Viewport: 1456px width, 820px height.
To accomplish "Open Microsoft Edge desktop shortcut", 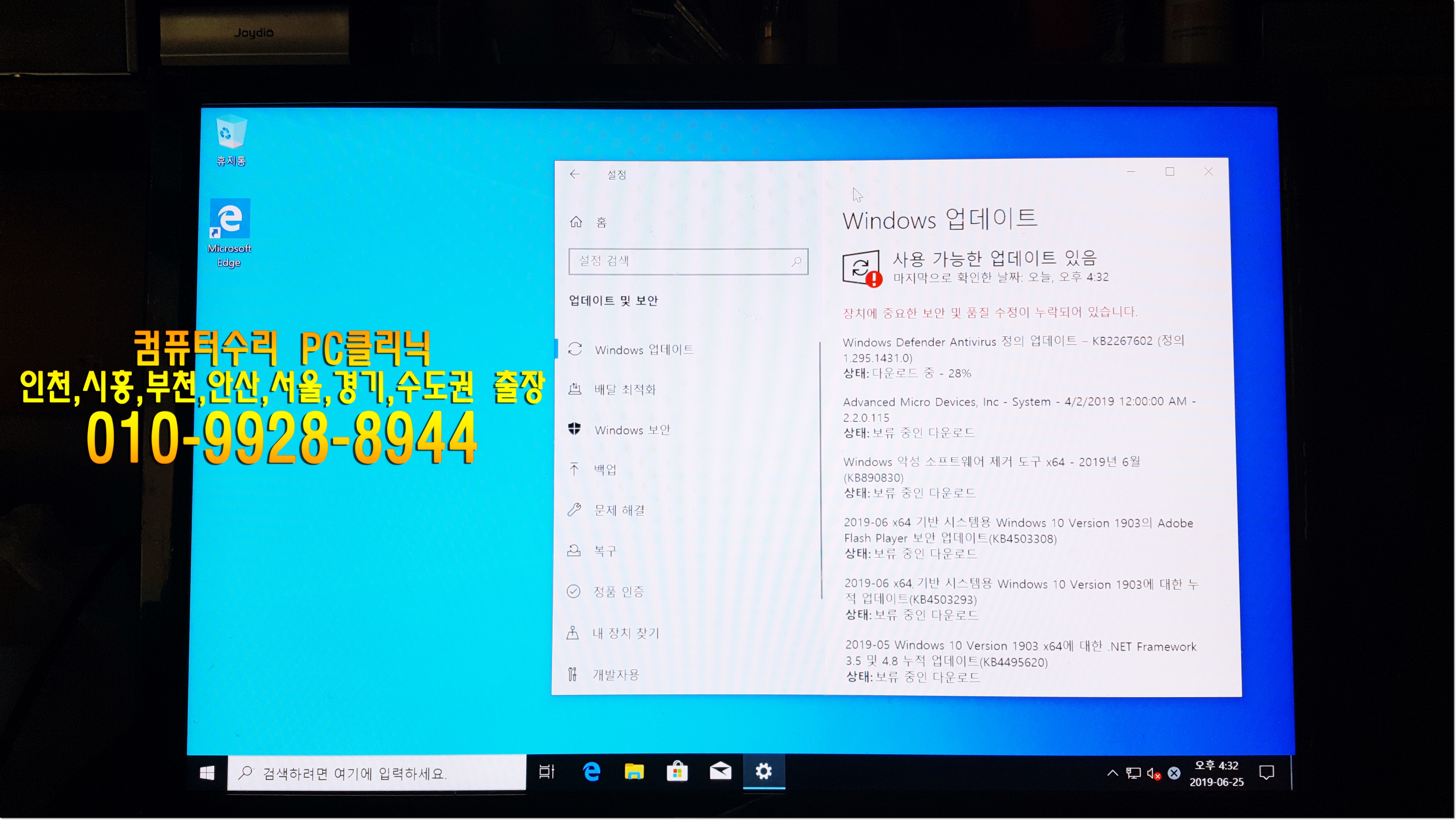I will click(x=229, y=233).
